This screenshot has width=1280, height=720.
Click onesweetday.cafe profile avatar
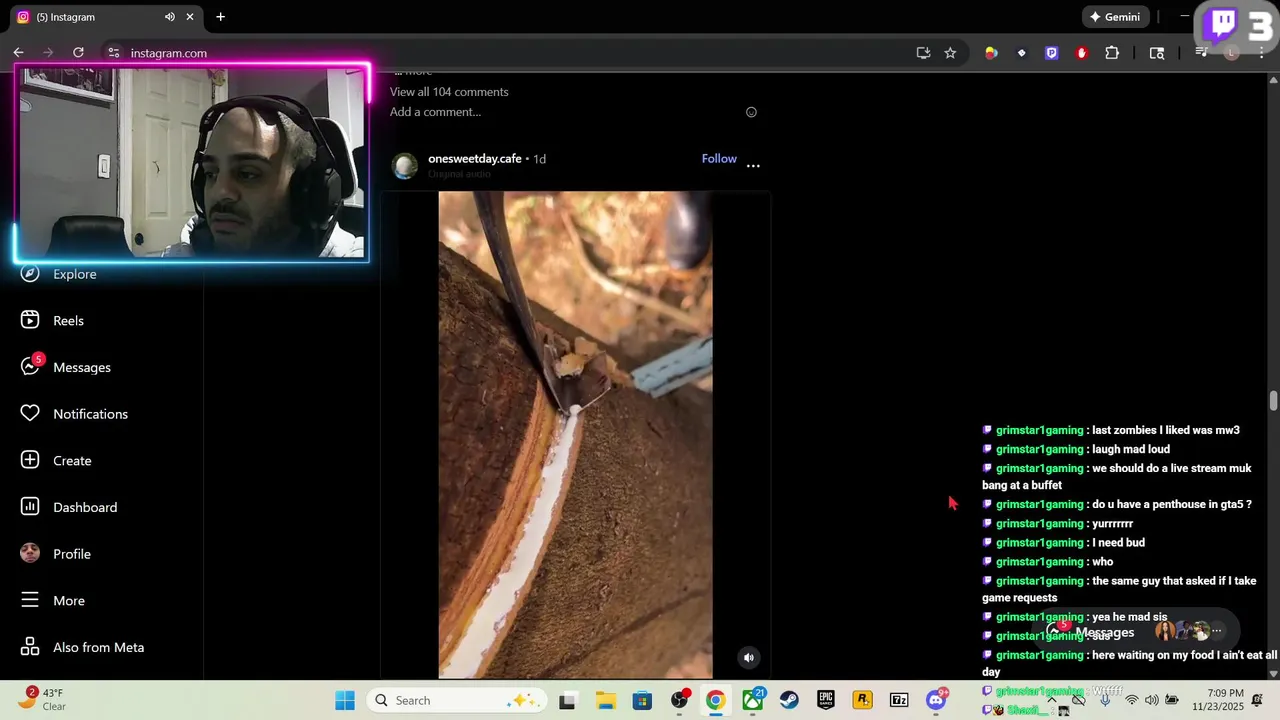[405, 166]
